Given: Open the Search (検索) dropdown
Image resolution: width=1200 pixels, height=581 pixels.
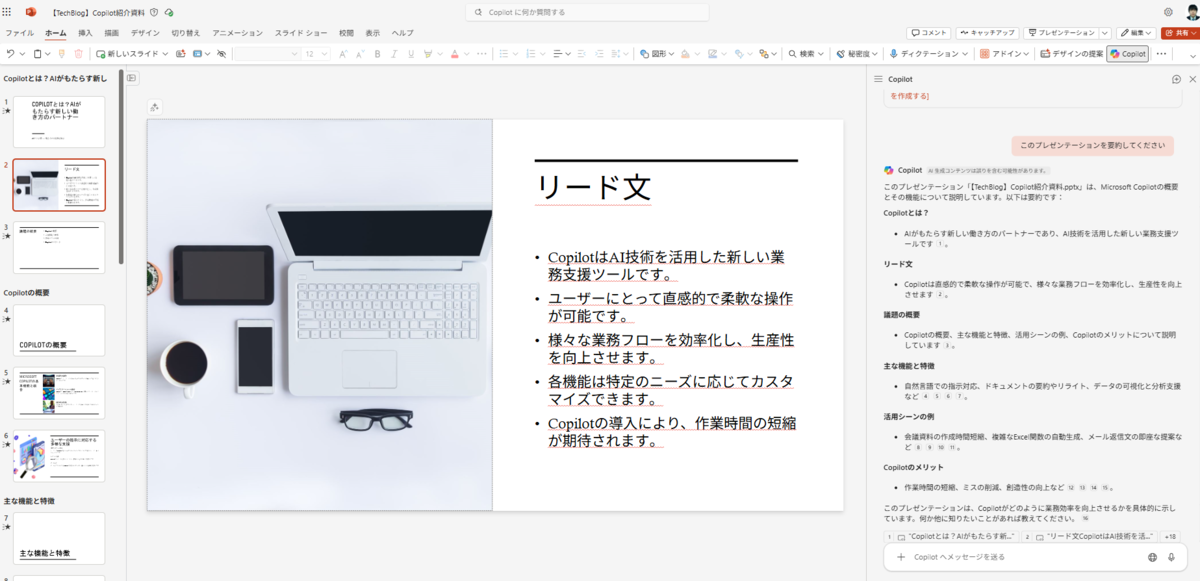Looking at the screenshot, I should coord(807,54).
